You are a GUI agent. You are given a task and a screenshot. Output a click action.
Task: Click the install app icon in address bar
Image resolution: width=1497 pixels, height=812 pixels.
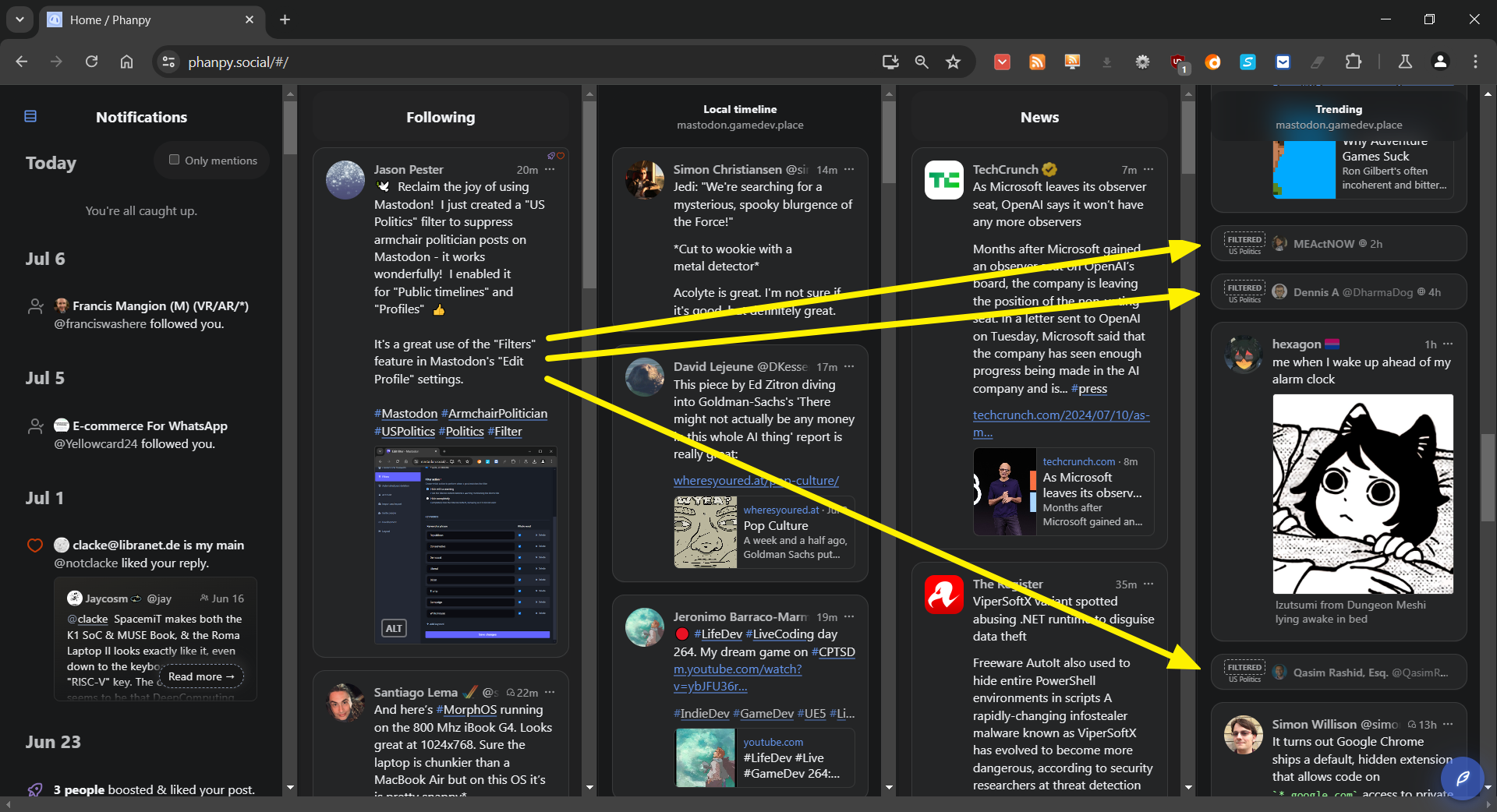(890, 62)
